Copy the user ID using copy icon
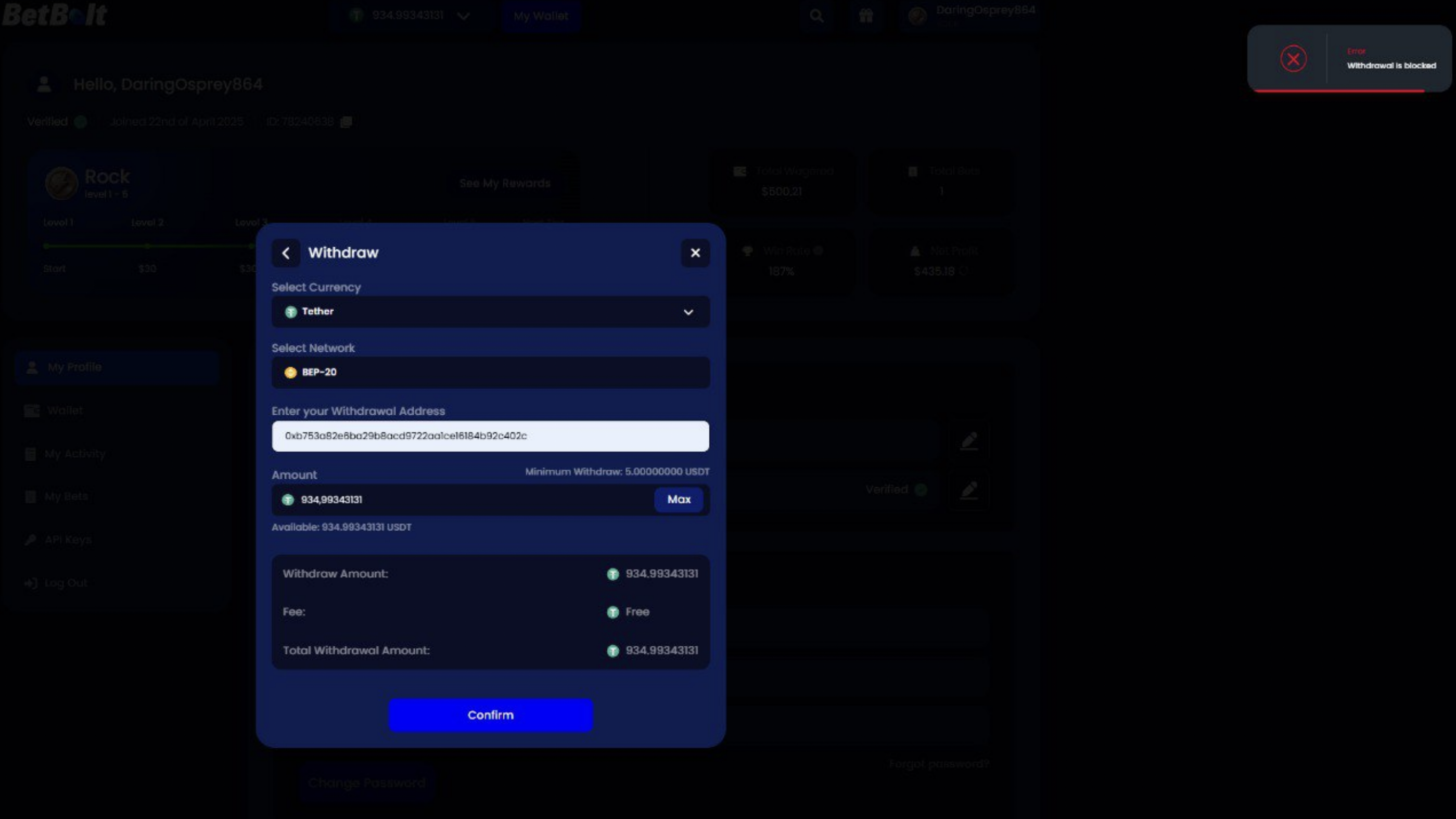Viewport: 1456px width, 819px height. 347,122
